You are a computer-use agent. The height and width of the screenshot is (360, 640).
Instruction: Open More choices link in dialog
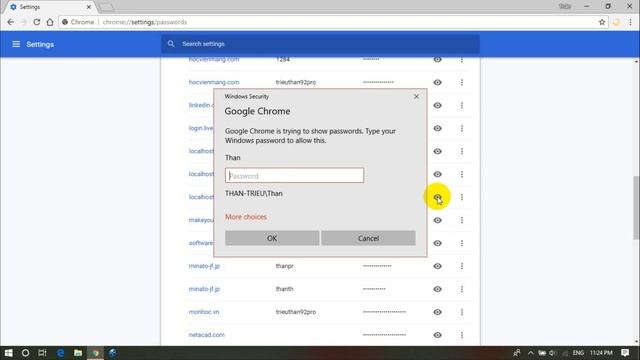(246, 217)
